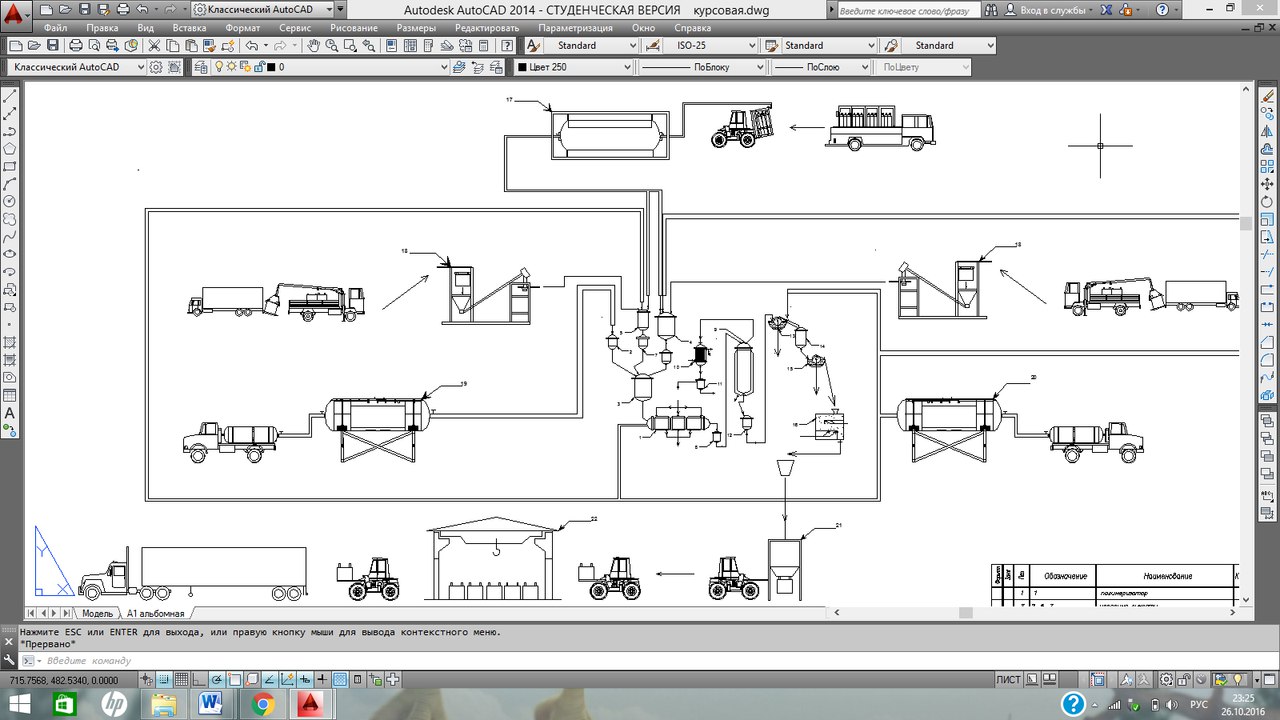Click the Autodesk Exchange X icon
The width and height of the screenshot is (1280, 720).
click(1108, 9)
